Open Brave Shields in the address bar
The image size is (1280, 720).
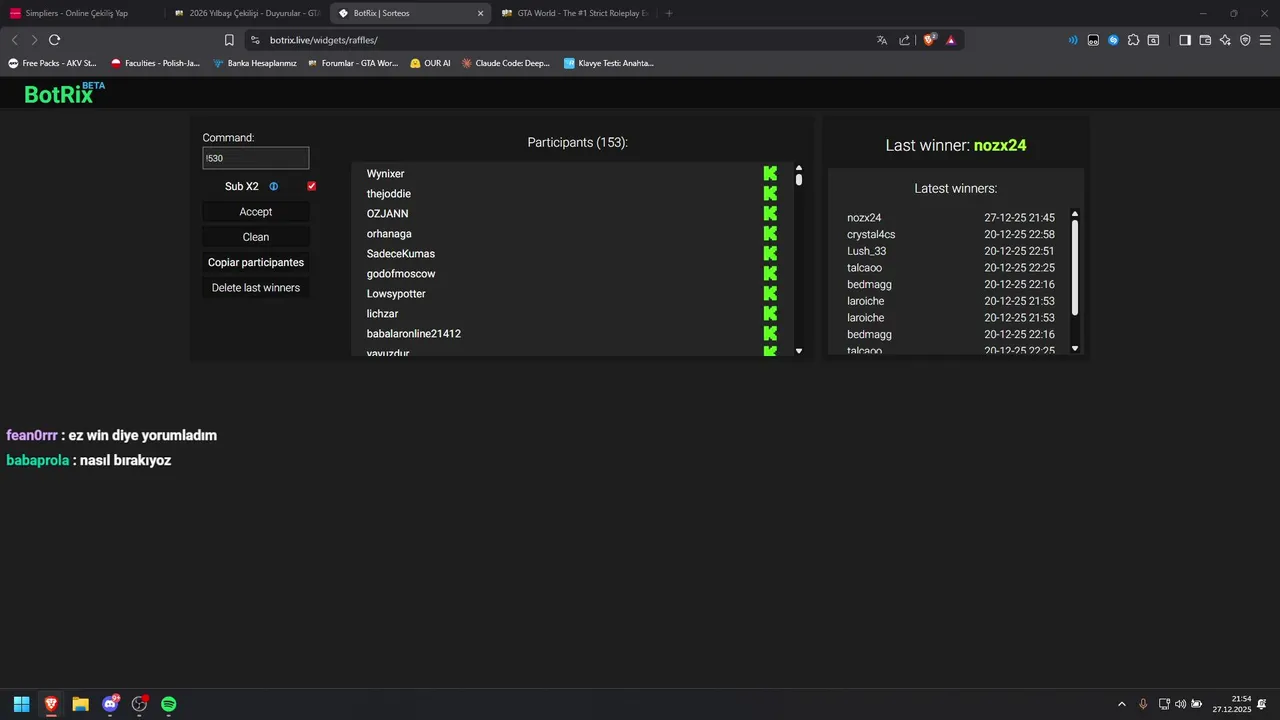click(x=929, y=40)
